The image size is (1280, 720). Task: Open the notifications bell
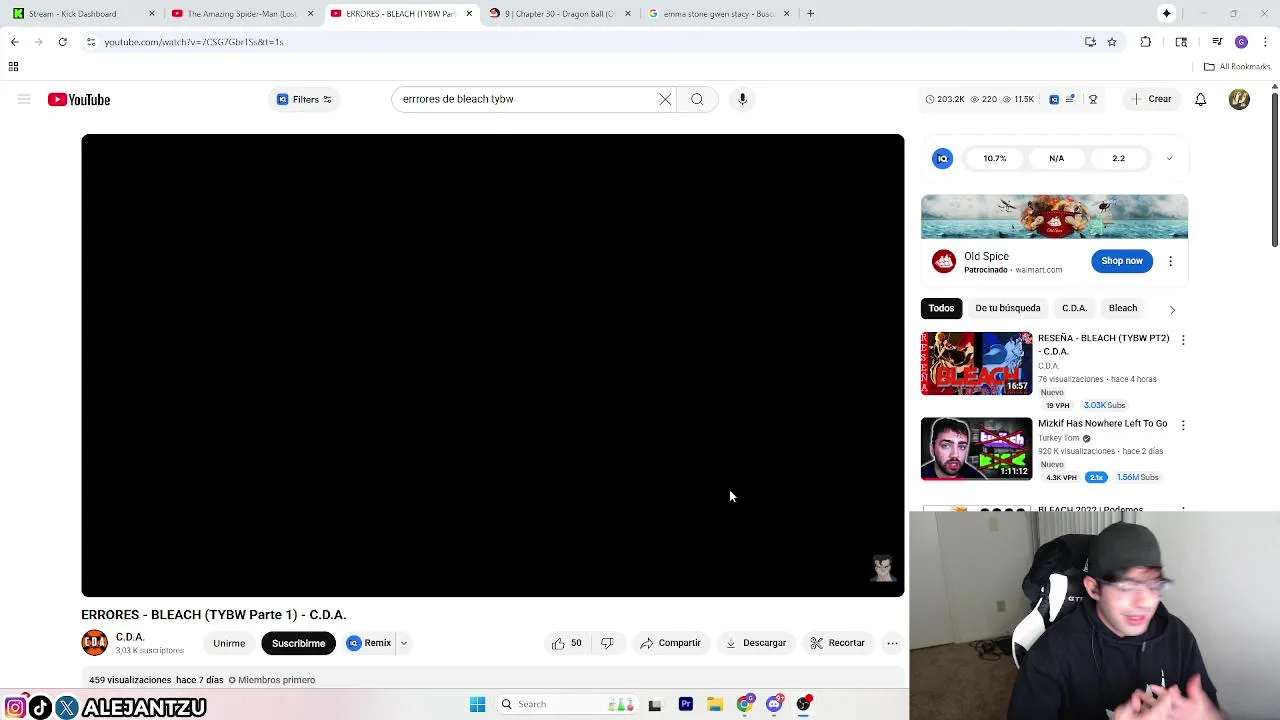point(1200,99)
